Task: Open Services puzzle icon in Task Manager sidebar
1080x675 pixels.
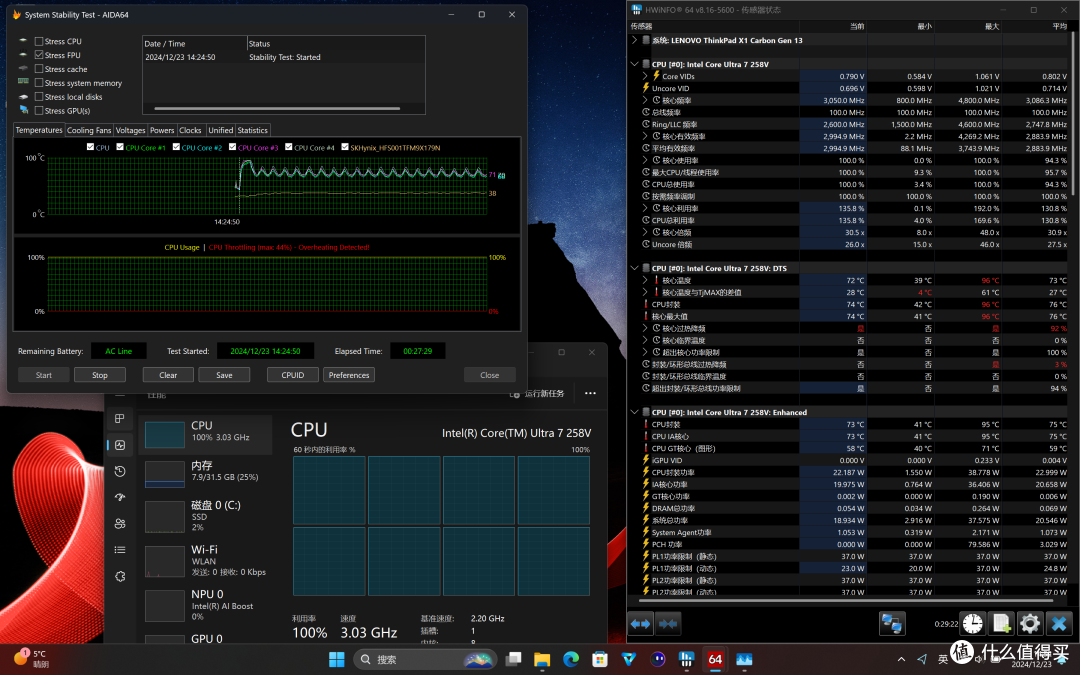Action: click(120, 576)
